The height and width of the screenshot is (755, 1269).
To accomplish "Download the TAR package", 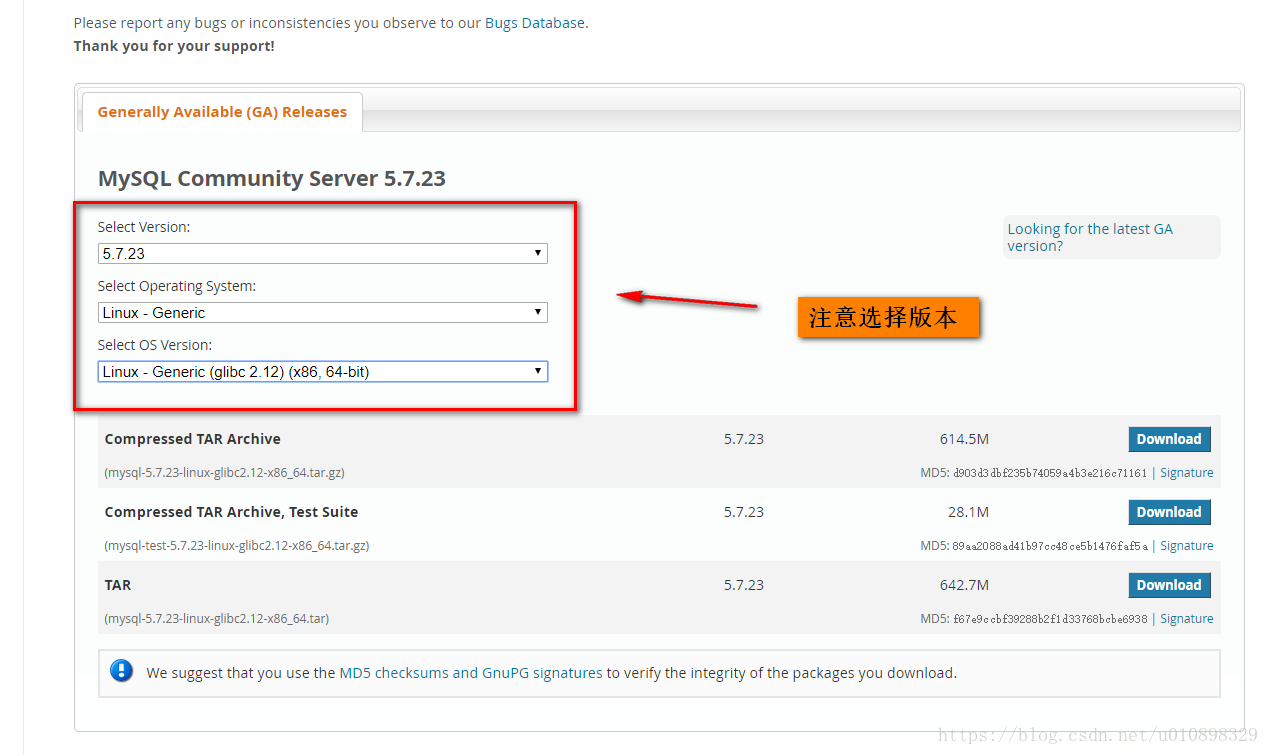I will tap(1169, 585).
